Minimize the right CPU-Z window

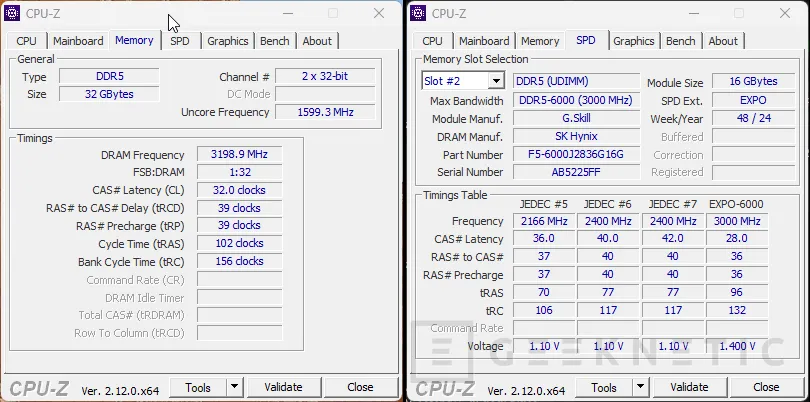(694, 13)
